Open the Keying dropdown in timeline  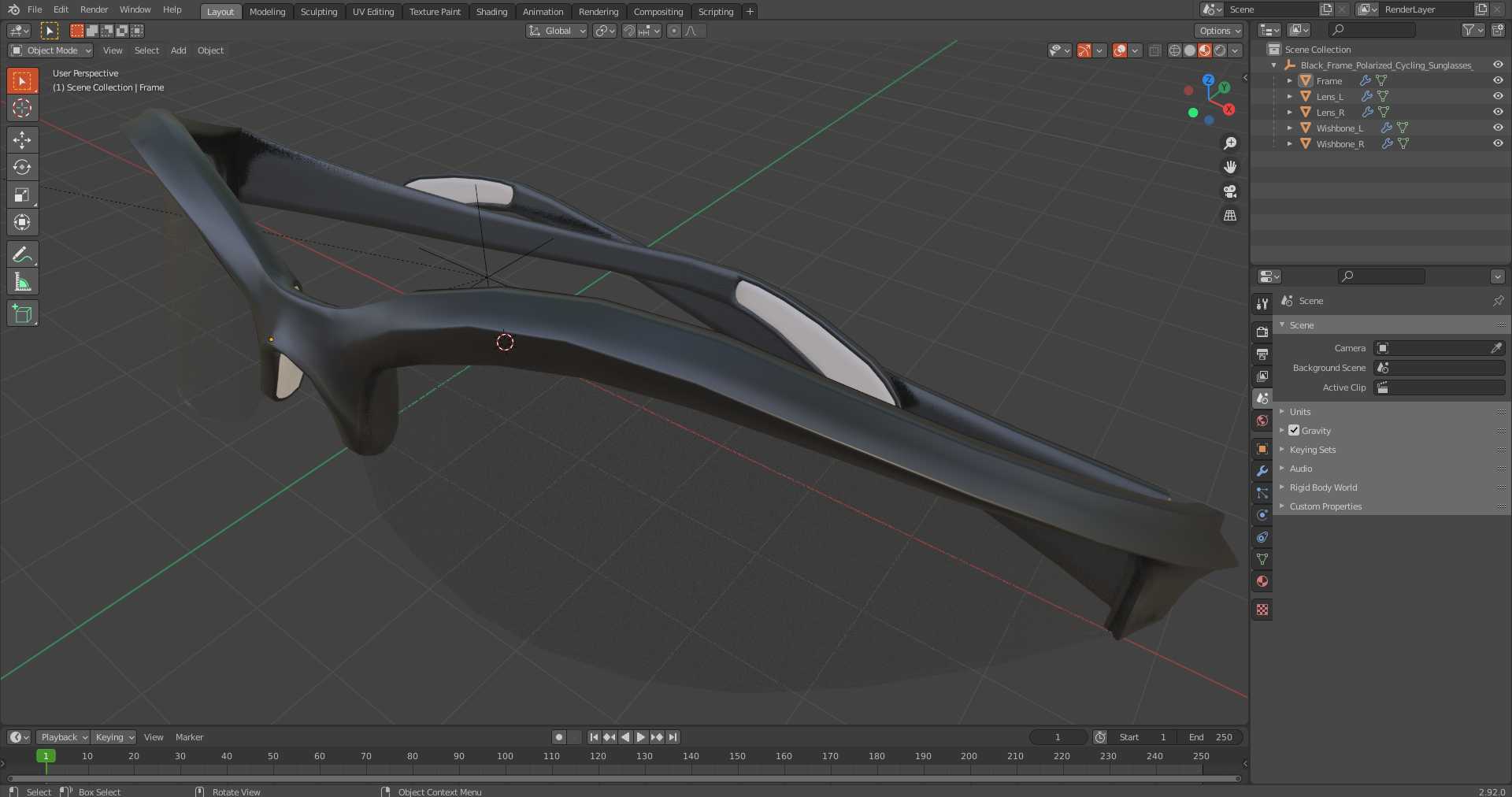point(114,737)
